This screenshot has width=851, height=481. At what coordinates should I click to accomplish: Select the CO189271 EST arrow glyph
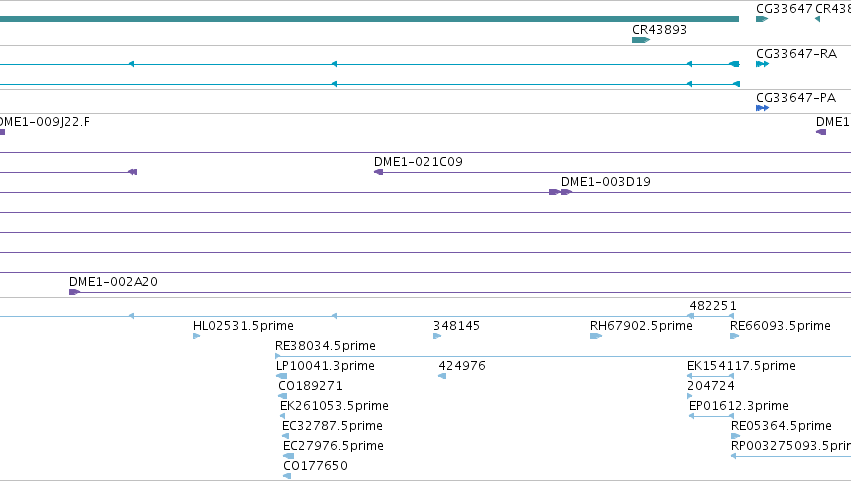coord(282,396)
